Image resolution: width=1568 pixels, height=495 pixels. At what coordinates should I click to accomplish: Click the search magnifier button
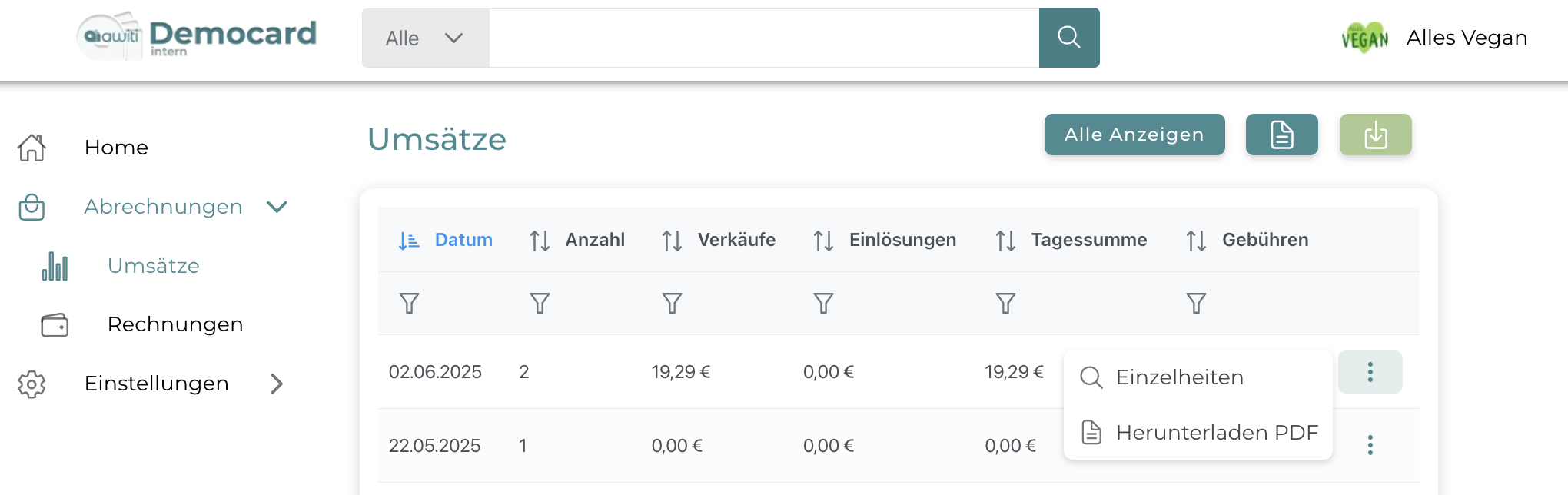1068,38
